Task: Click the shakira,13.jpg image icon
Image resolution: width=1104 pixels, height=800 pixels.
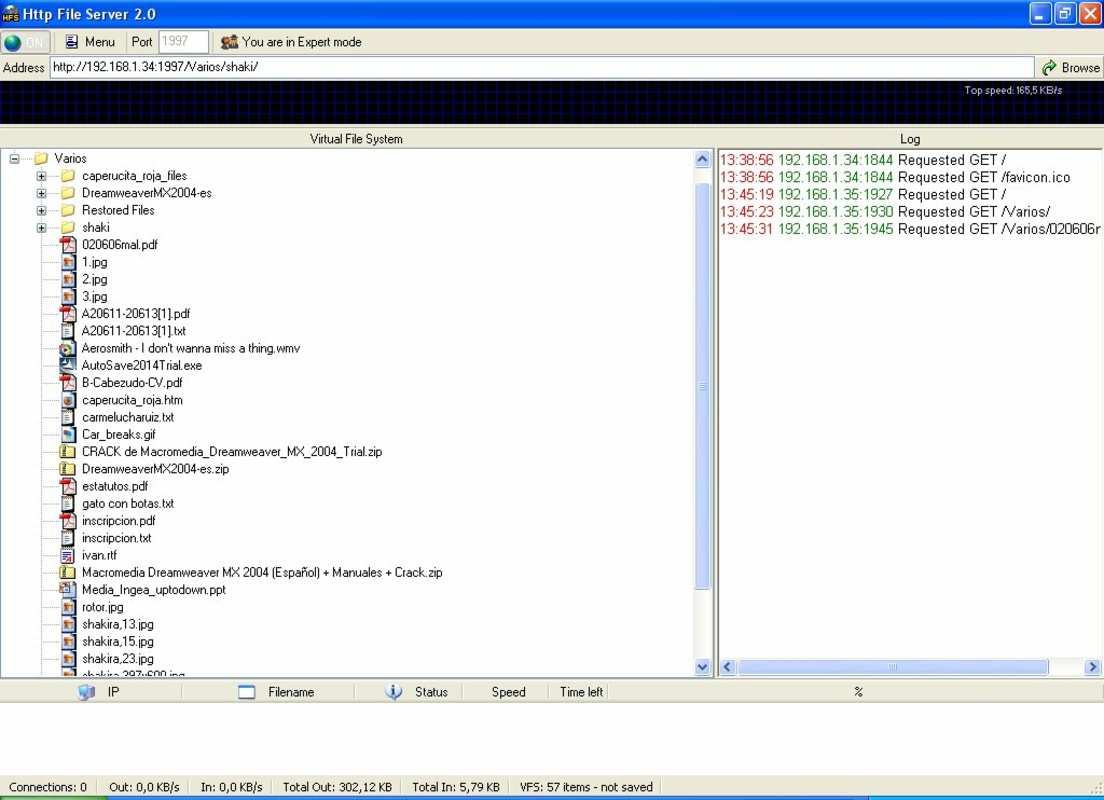Action: pyautogui.click(x=68, y=624)
